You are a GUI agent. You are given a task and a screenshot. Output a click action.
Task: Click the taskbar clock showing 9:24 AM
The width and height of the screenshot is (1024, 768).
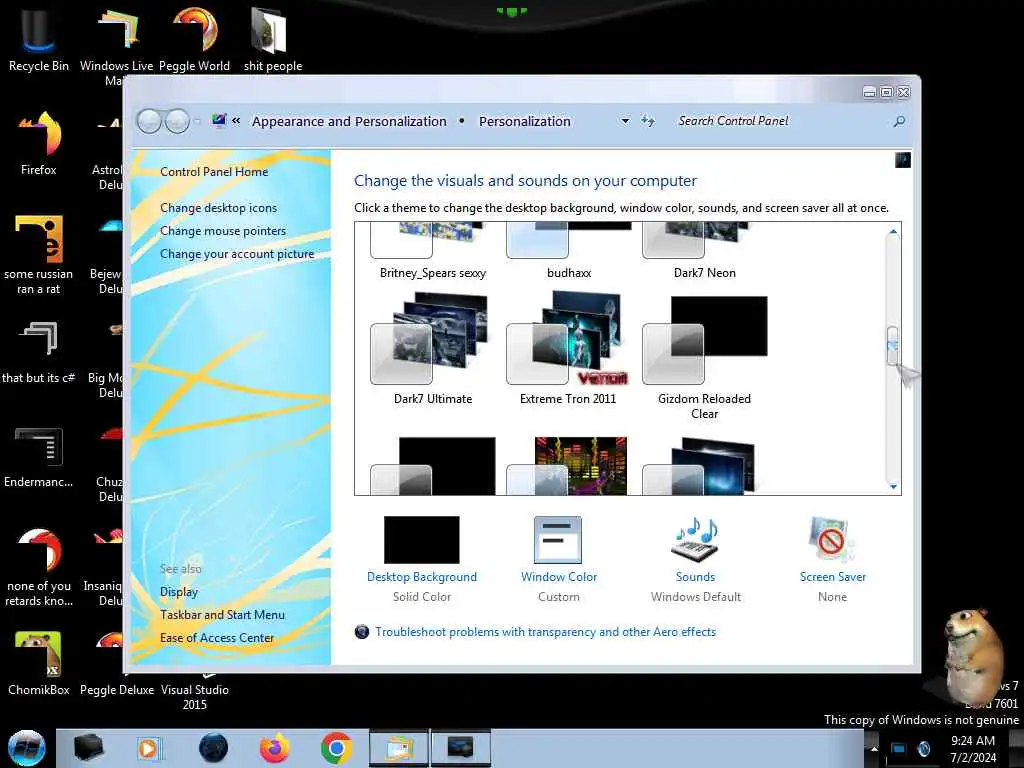(973, 748)
